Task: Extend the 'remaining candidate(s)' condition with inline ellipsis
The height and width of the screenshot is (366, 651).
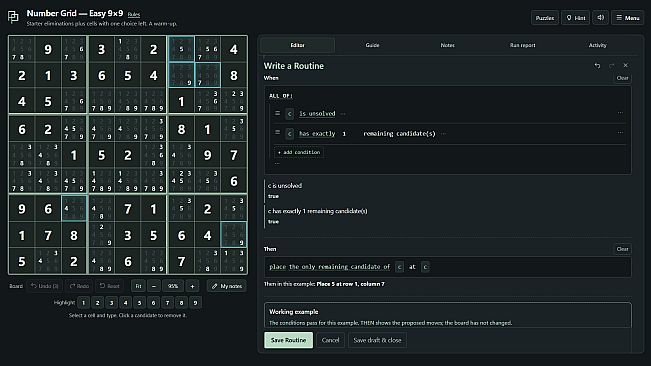Action: 443,134
